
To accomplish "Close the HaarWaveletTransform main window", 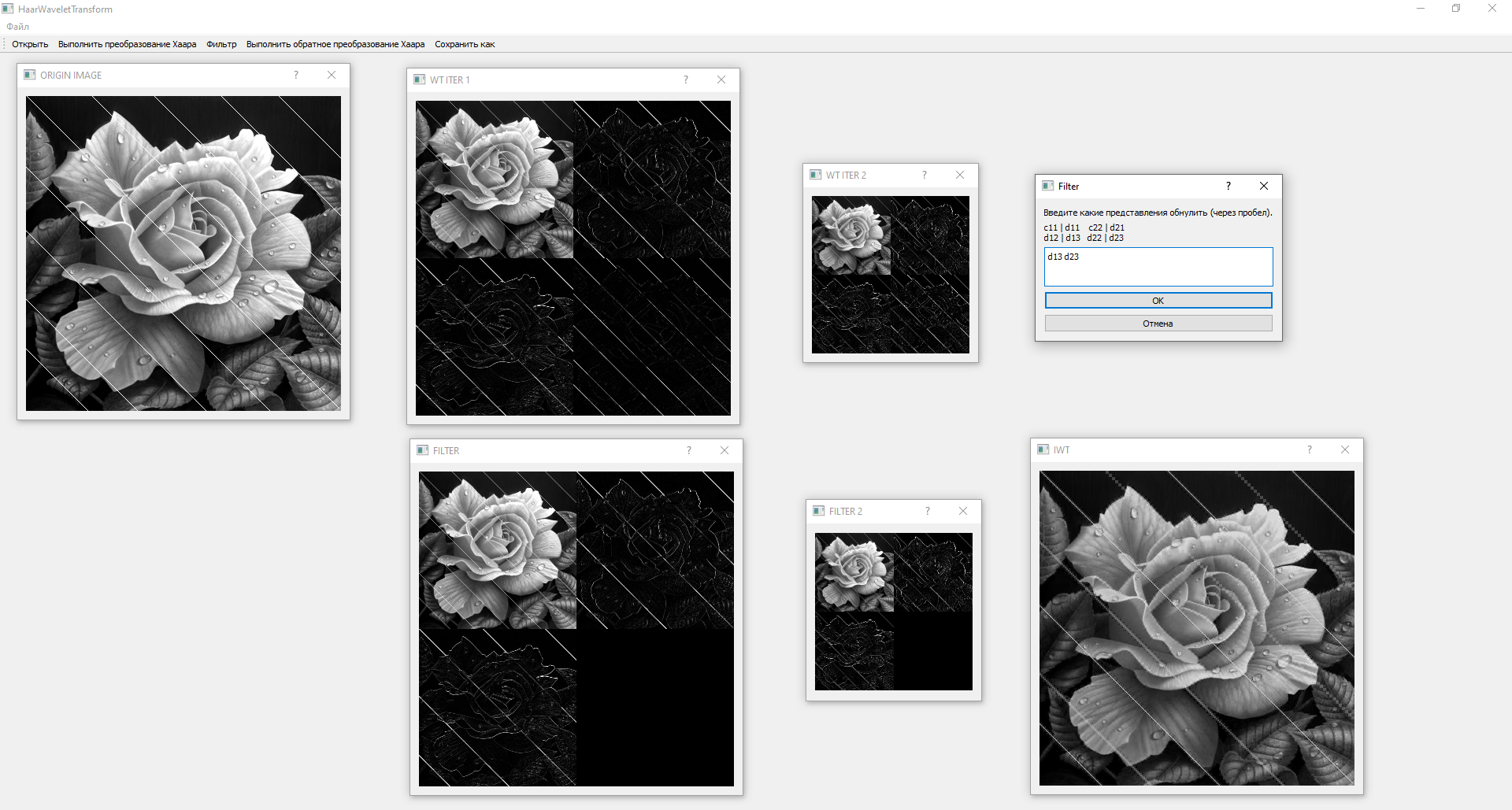I will coord(1492,9).
